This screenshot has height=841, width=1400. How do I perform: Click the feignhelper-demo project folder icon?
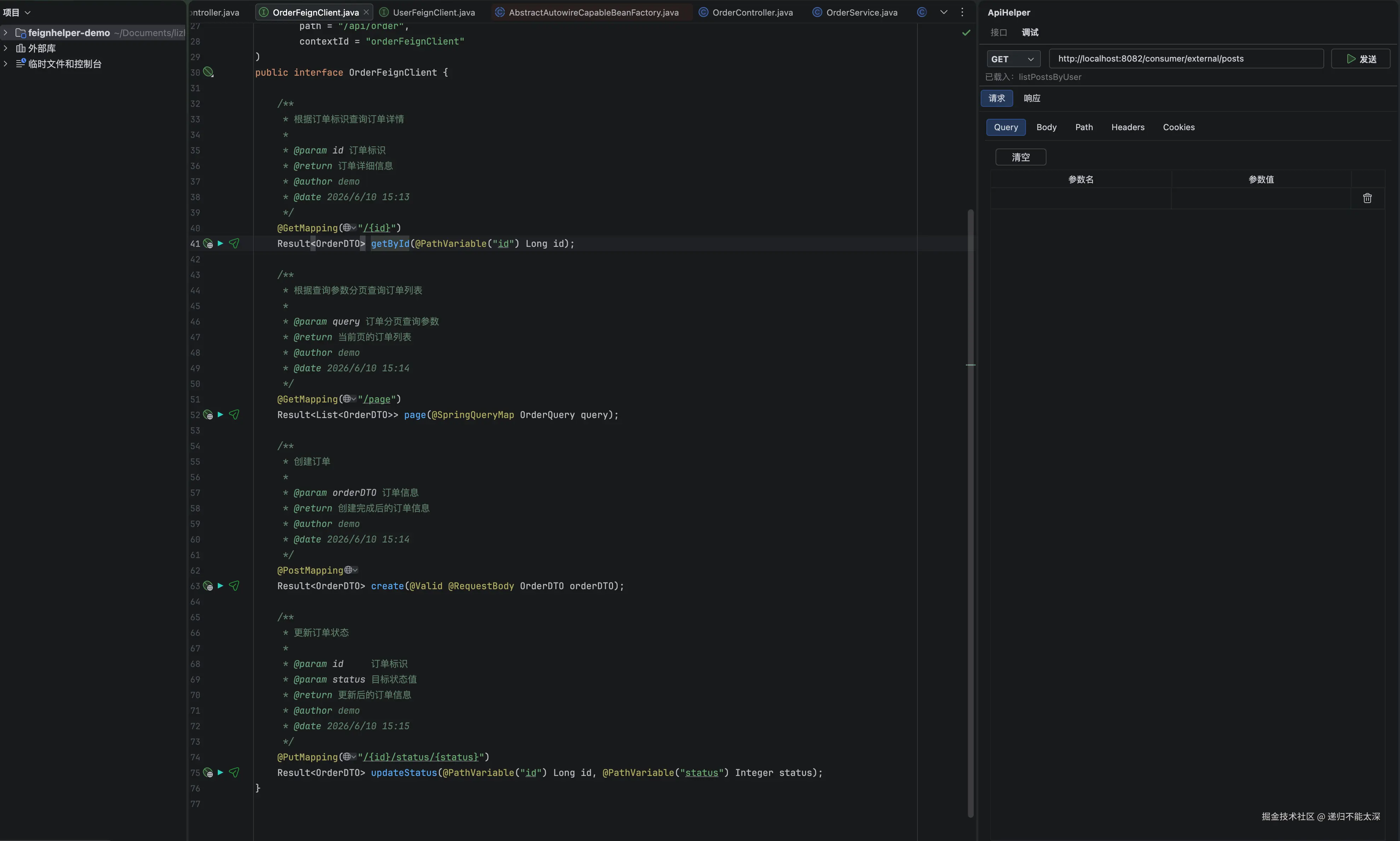pyautogui.click(x=21, y=33)
